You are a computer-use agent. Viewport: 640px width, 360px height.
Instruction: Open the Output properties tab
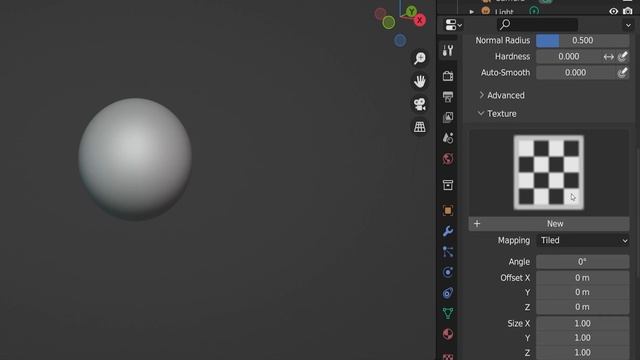tap(448, 97)
